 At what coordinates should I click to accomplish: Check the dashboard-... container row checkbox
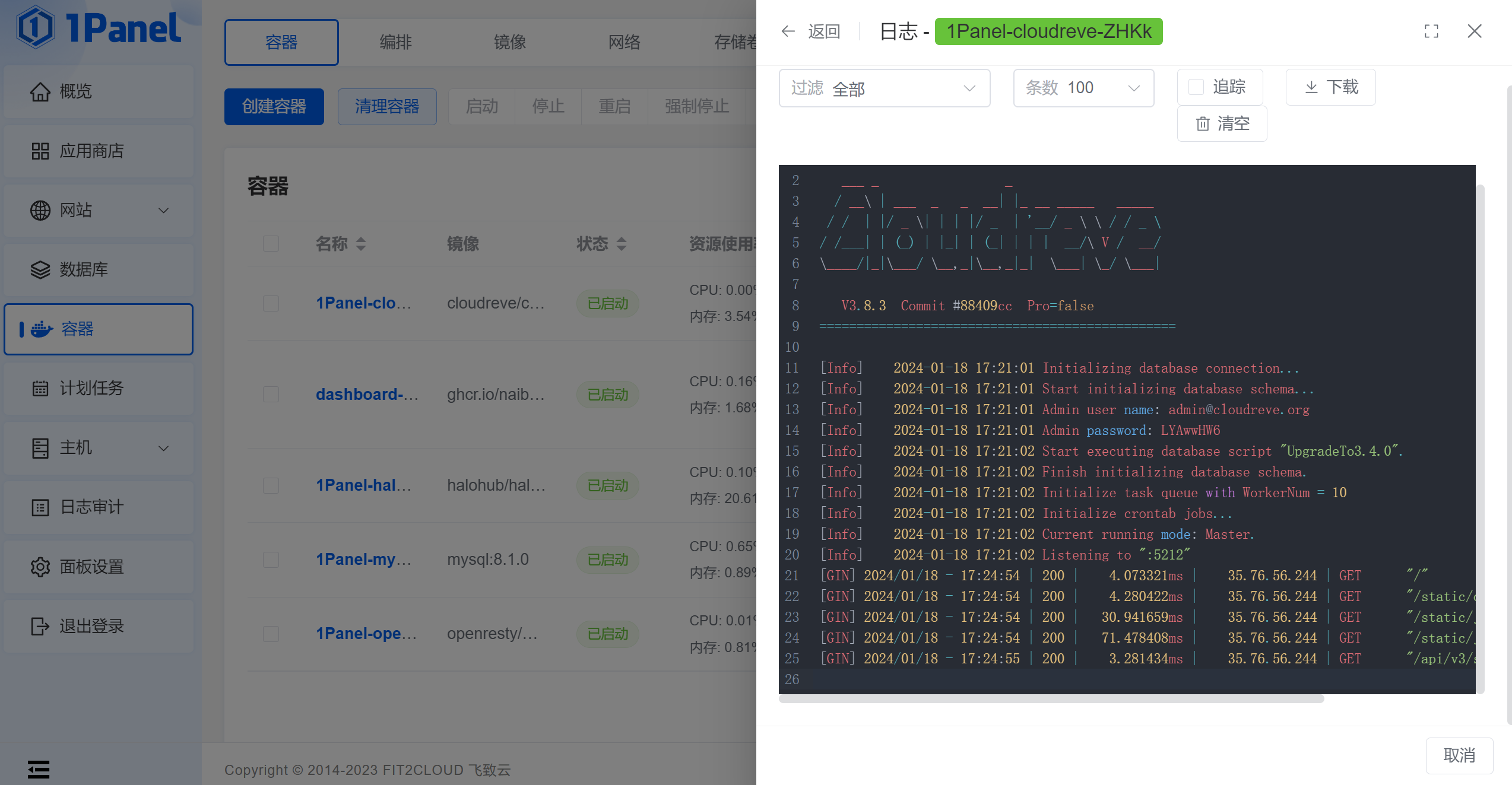(x=271, y=395)
